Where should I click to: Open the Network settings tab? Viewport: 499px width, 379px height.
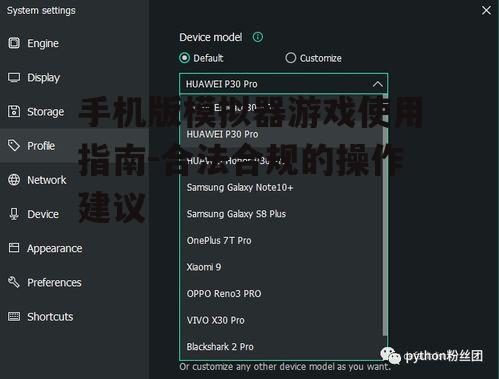(x=74, y=180)
